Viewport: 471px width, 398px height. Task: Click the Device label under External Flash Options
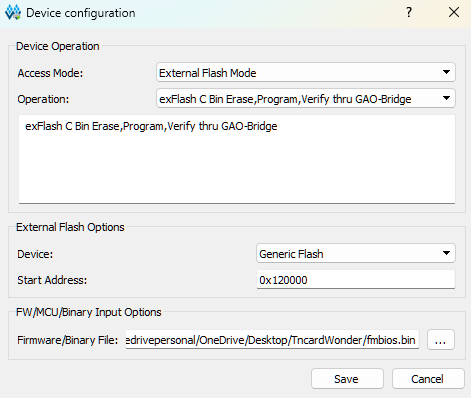click(x=35, y=254)
